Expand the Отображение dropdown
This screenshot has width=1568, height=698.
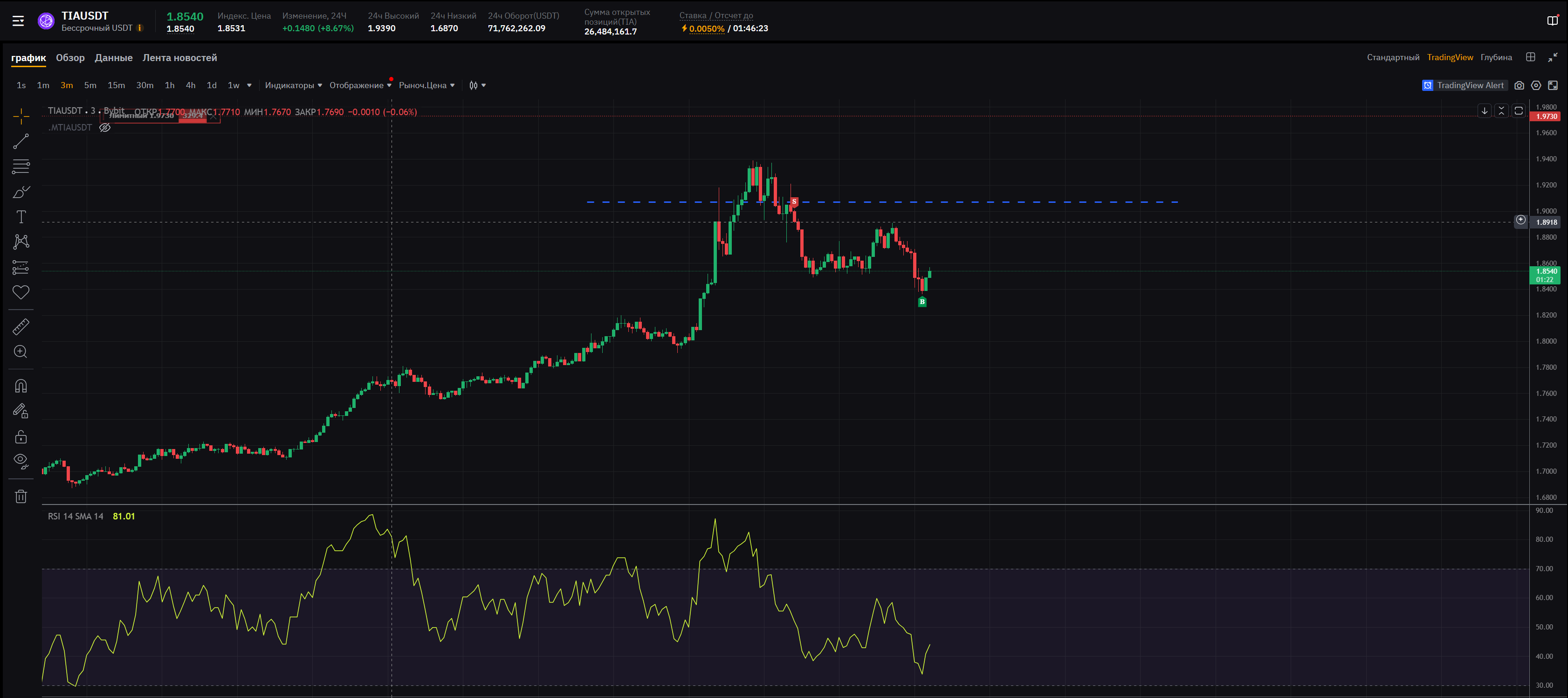(360, 85)
